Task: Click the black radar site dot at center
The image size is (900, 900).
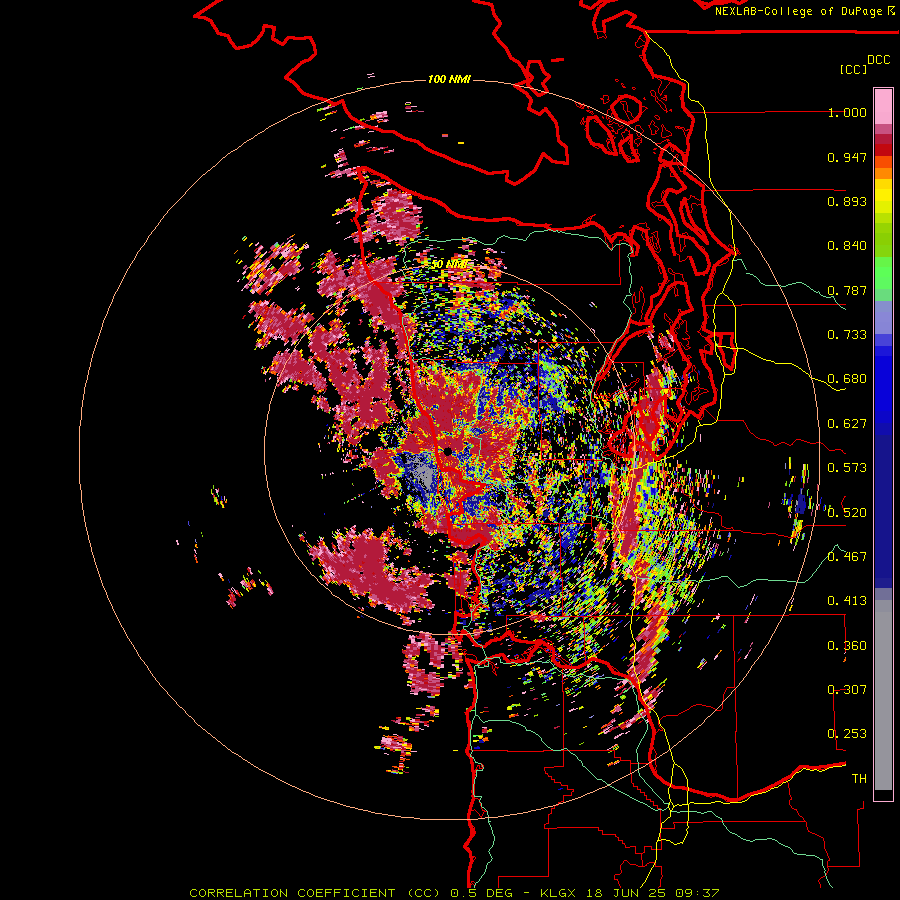Action: point(448,451)
